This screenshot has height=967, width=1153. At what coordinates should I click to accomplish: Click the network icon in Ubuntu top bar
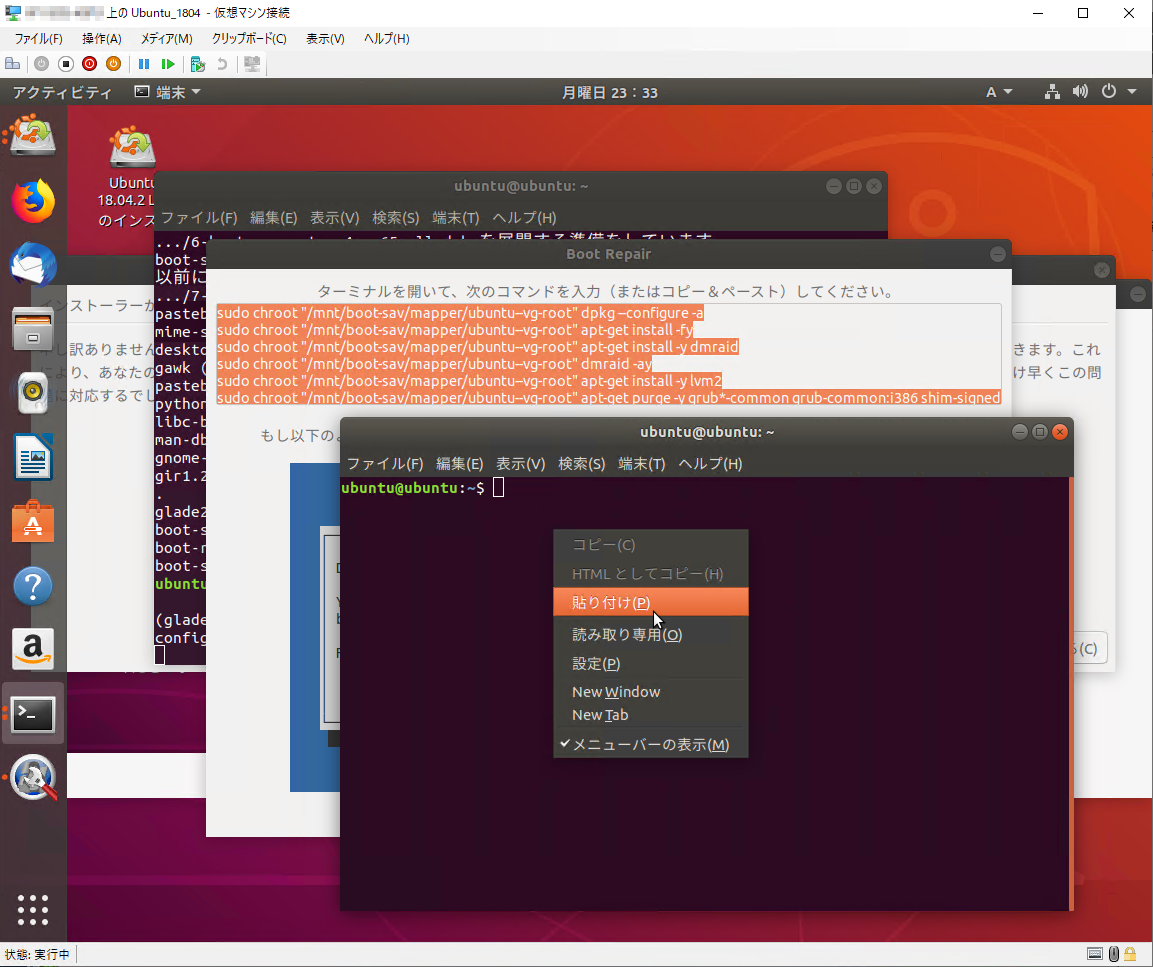click(x=1052, y=92)
